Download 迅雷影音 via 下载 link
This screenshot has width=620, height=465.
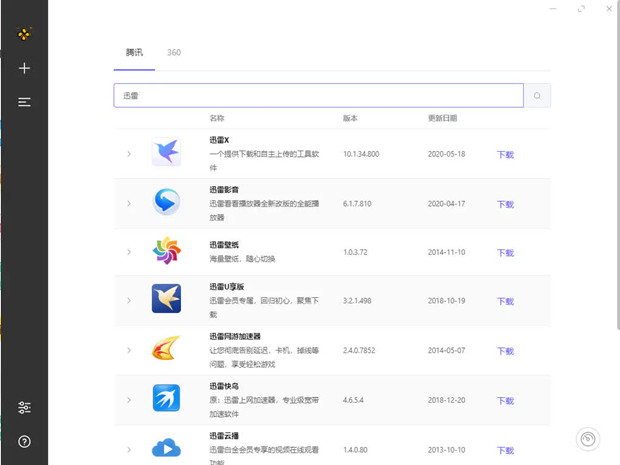tap(505, 204)
